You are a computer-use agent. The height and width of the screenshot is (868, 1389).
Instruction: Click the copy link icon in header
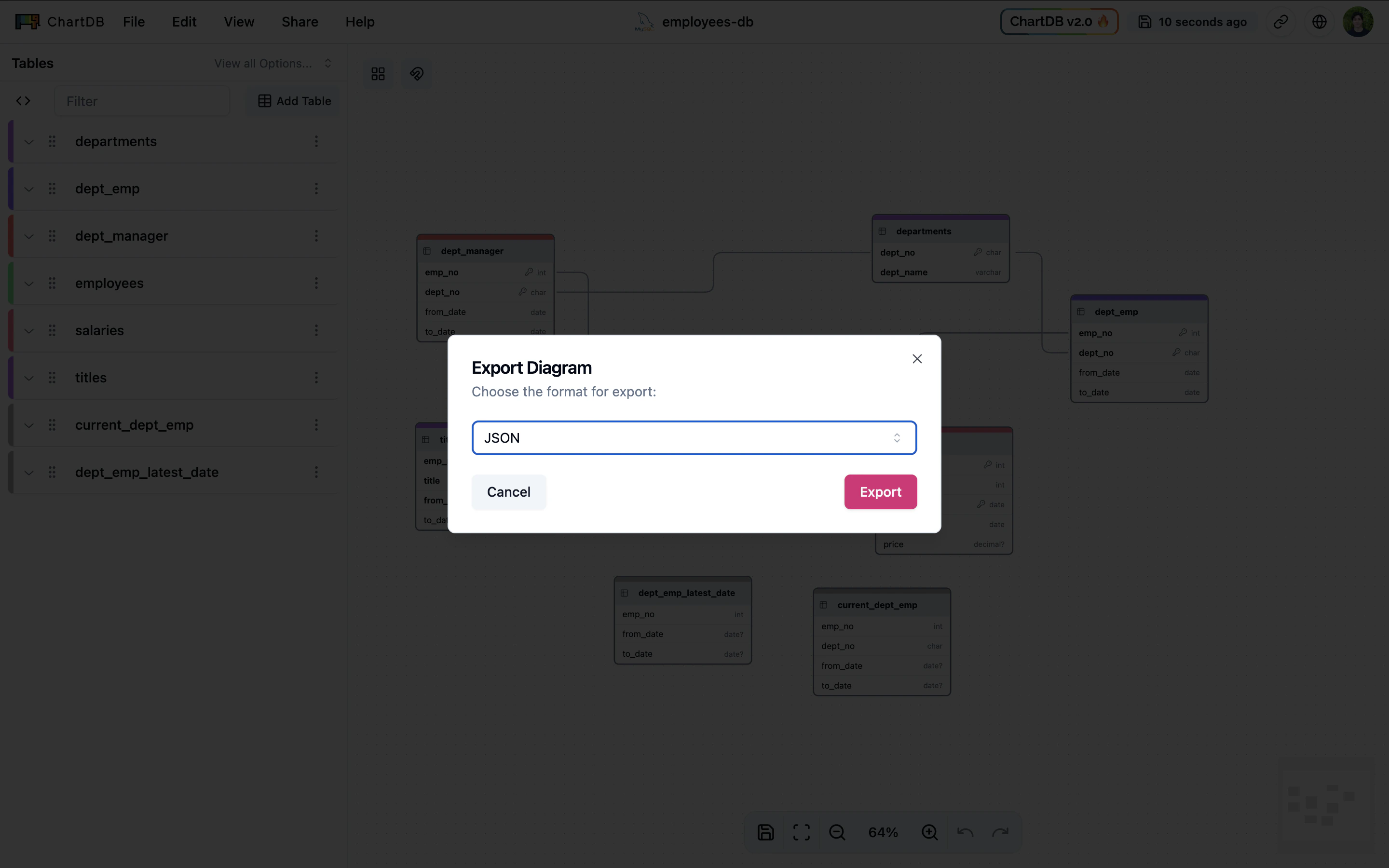coord(1280,22)
